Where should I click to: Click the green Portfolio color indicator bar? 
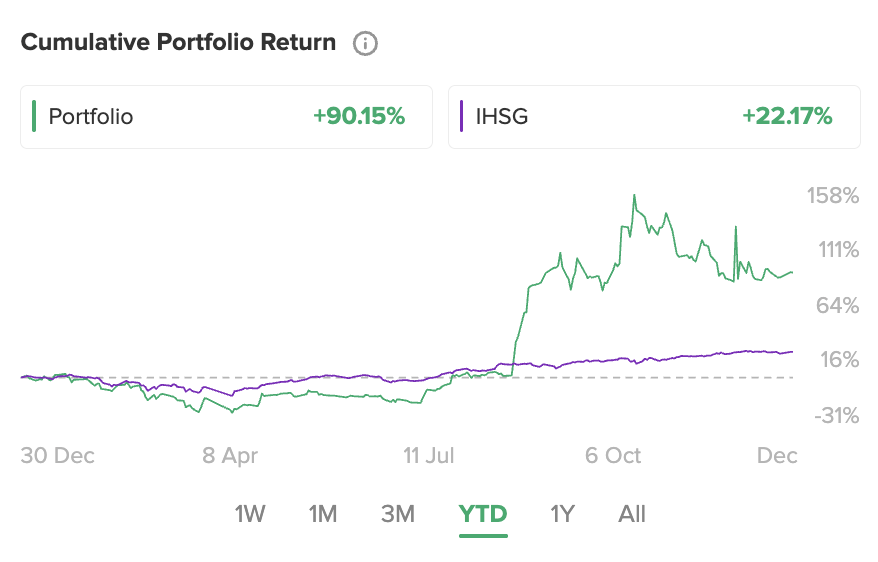click(x=35, y=116)
